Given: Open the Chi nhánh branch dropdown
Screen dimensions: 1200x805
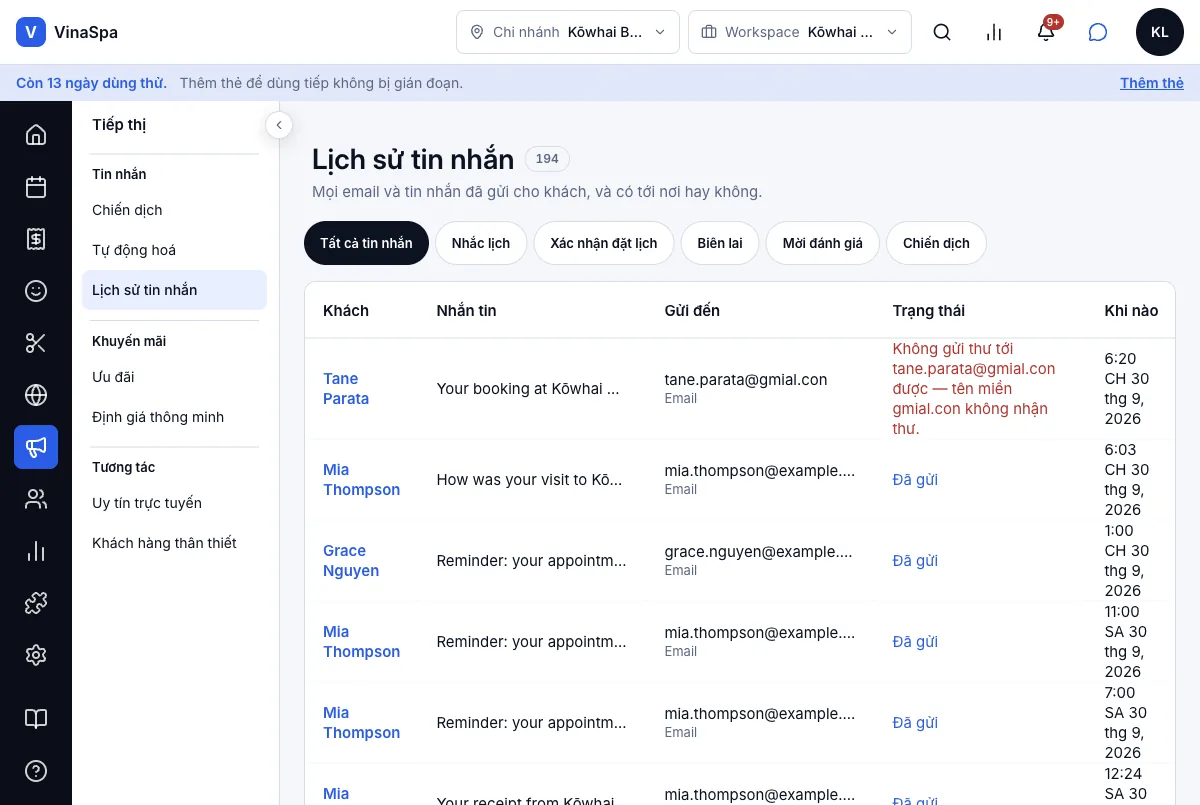Looking at the screenshot, I should (568, 32).
